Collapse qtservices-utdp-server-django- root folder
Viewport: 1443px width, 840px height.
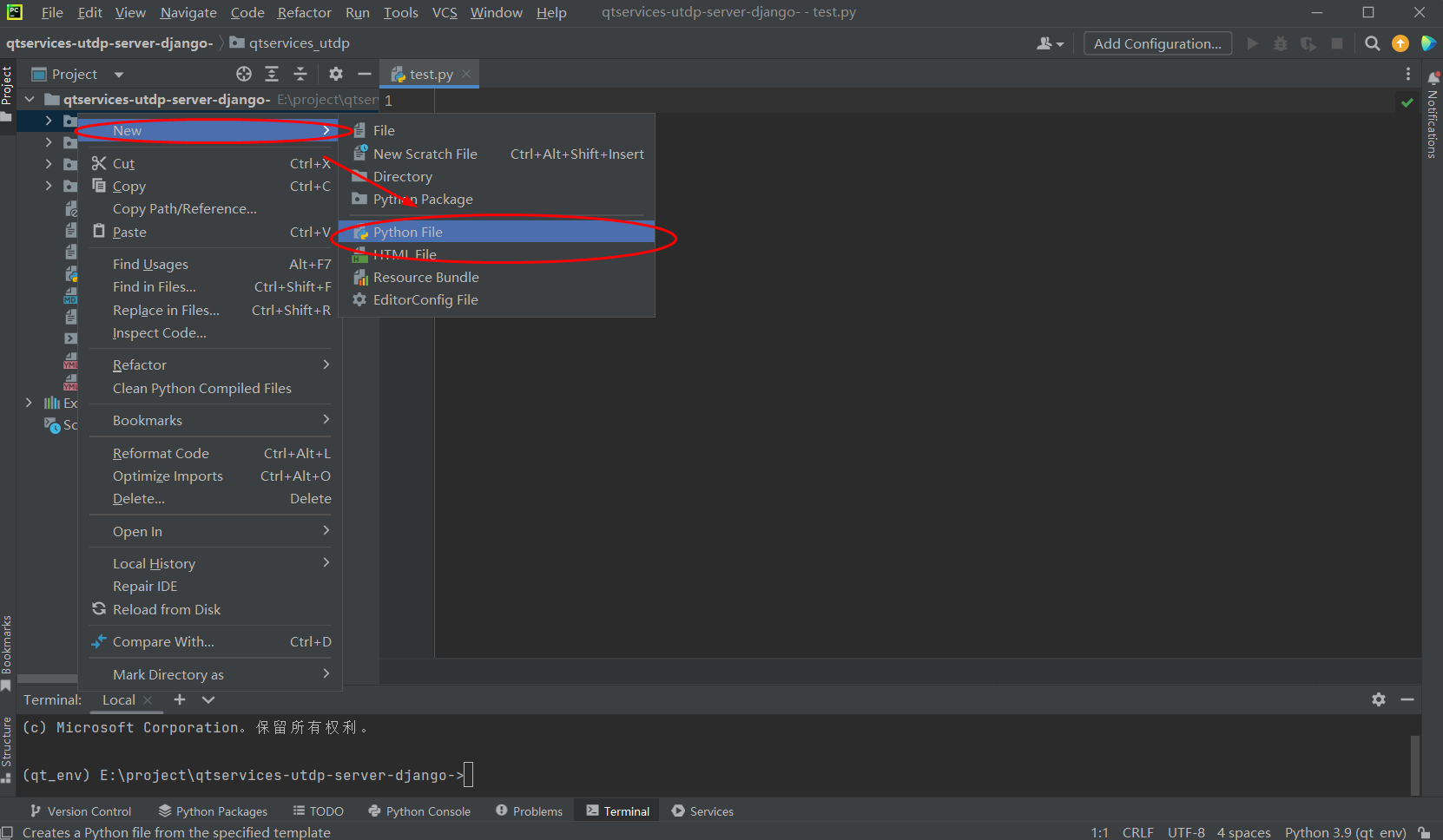coord(30,100)
